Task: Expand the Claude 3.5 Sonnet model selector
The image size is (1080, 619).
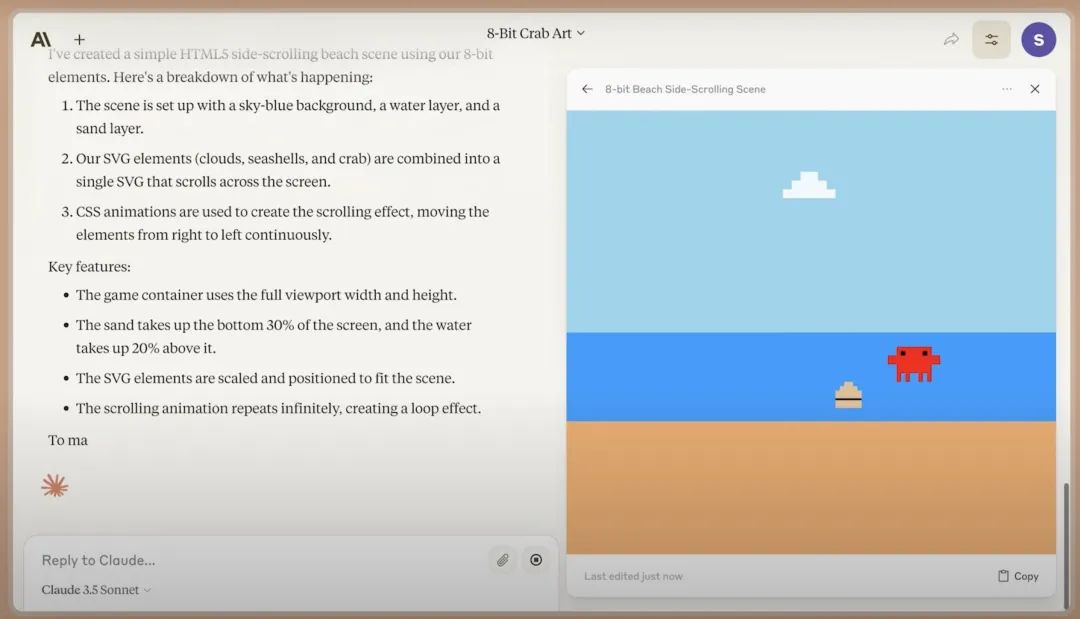Action: point(96,590)
